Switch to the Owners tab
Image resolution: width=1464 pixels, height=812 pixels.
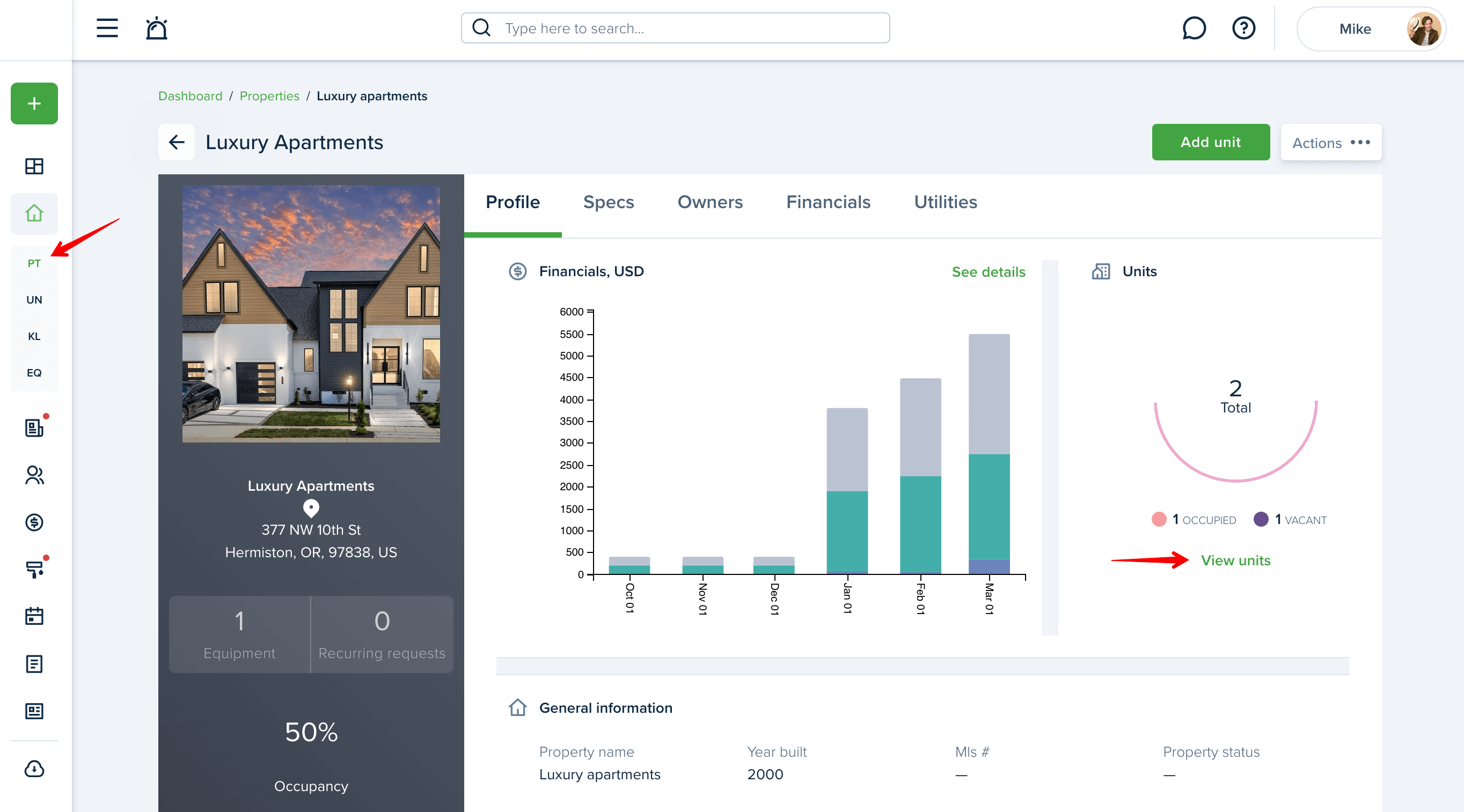coord(710,202)
